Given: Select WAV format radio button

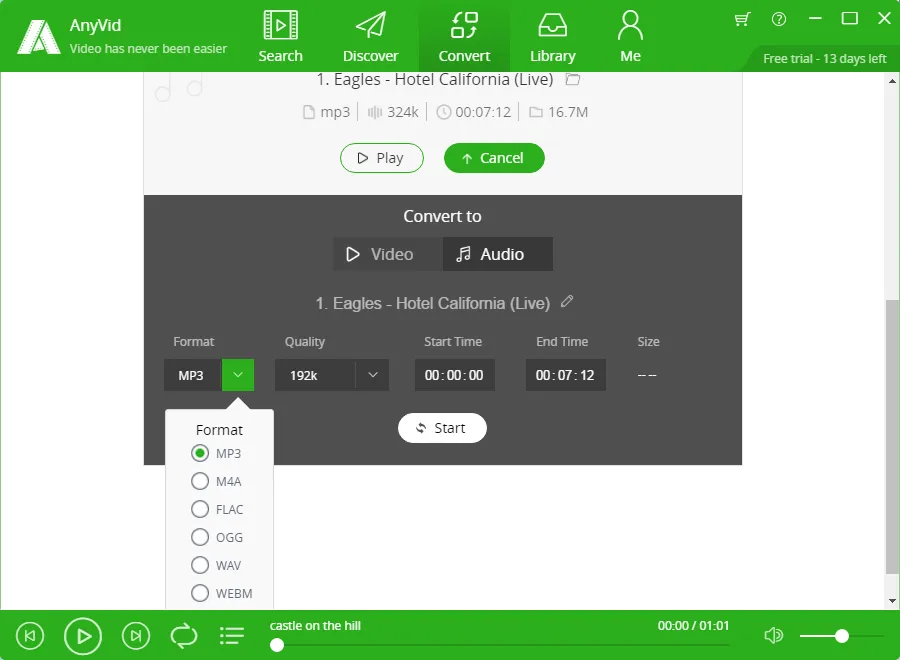Looking at the screenshot, I should click(200, 565).
